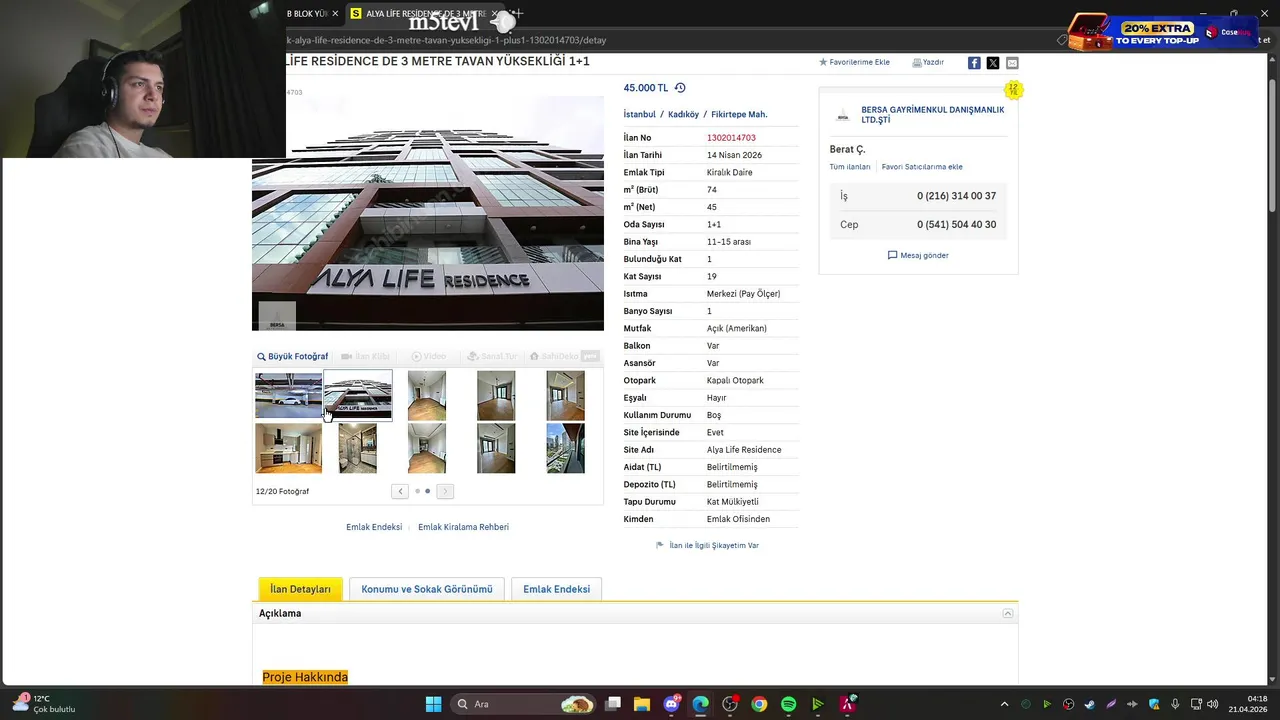The image size is (1280, 720).
Task: Click the microphone tray icon
Action: [x=1175, y=704]
